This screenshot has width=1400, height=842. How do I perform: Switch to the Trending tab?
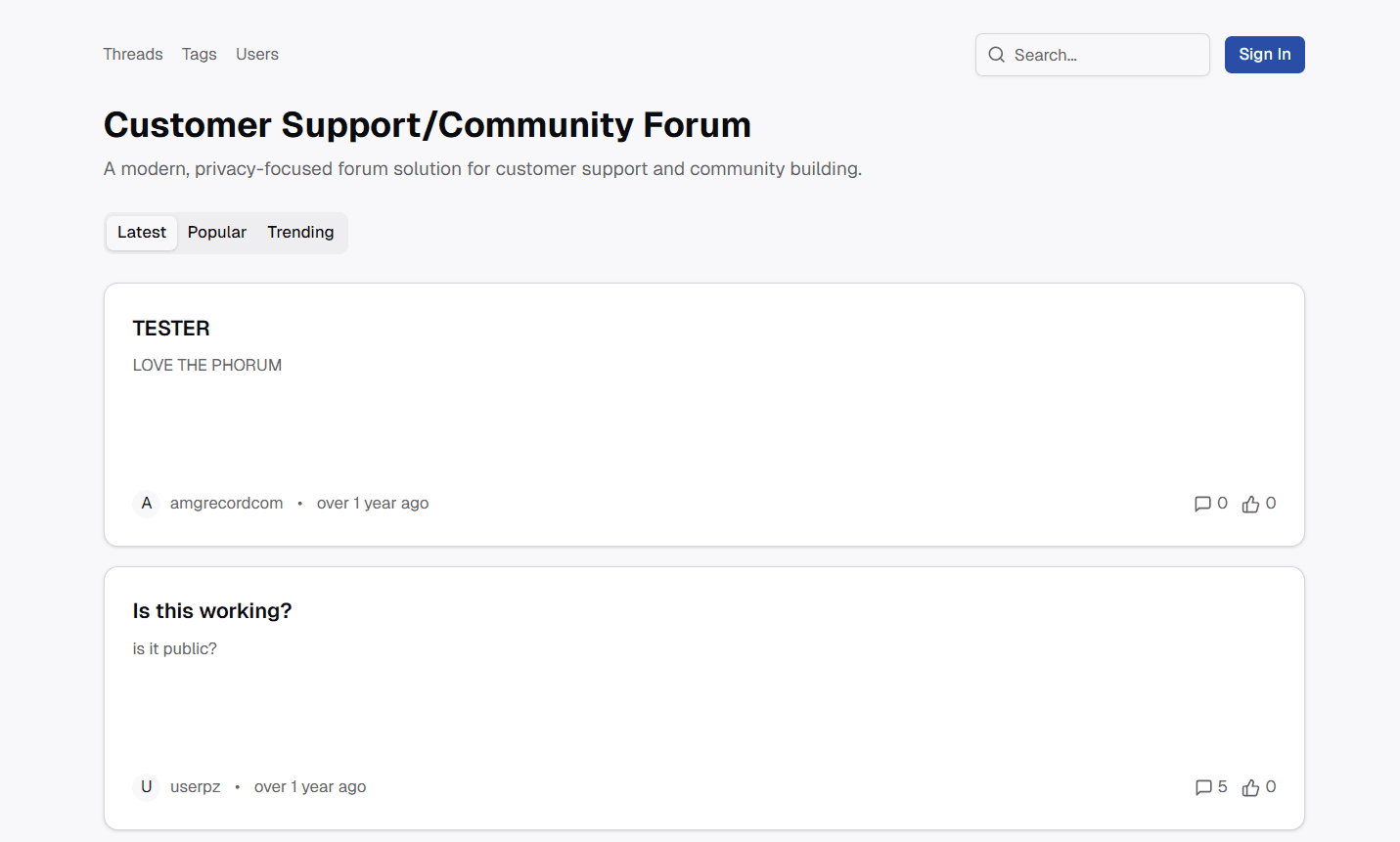click(x=300, y=232)
